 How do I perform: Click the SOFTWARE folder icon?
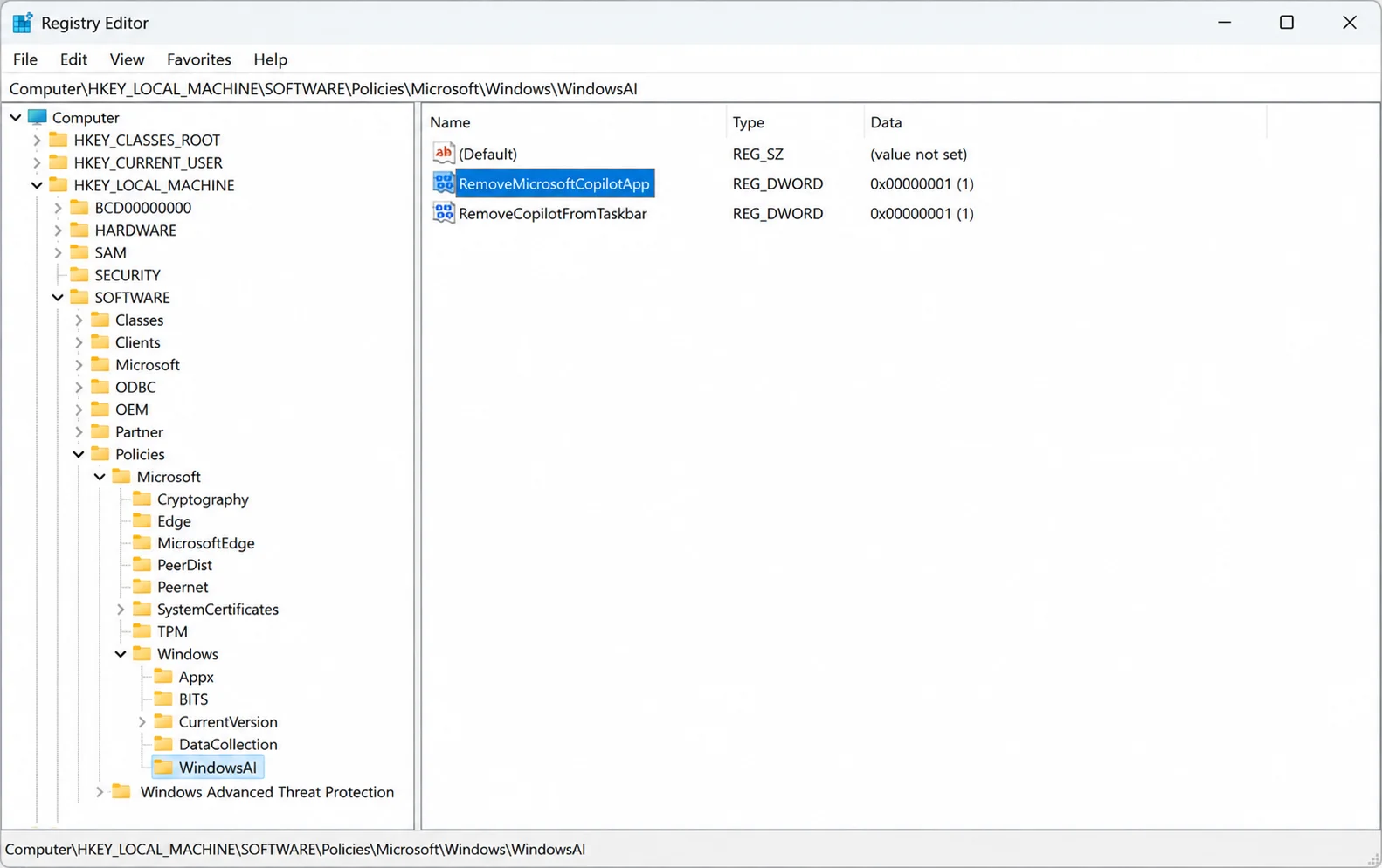pos(79,298)
